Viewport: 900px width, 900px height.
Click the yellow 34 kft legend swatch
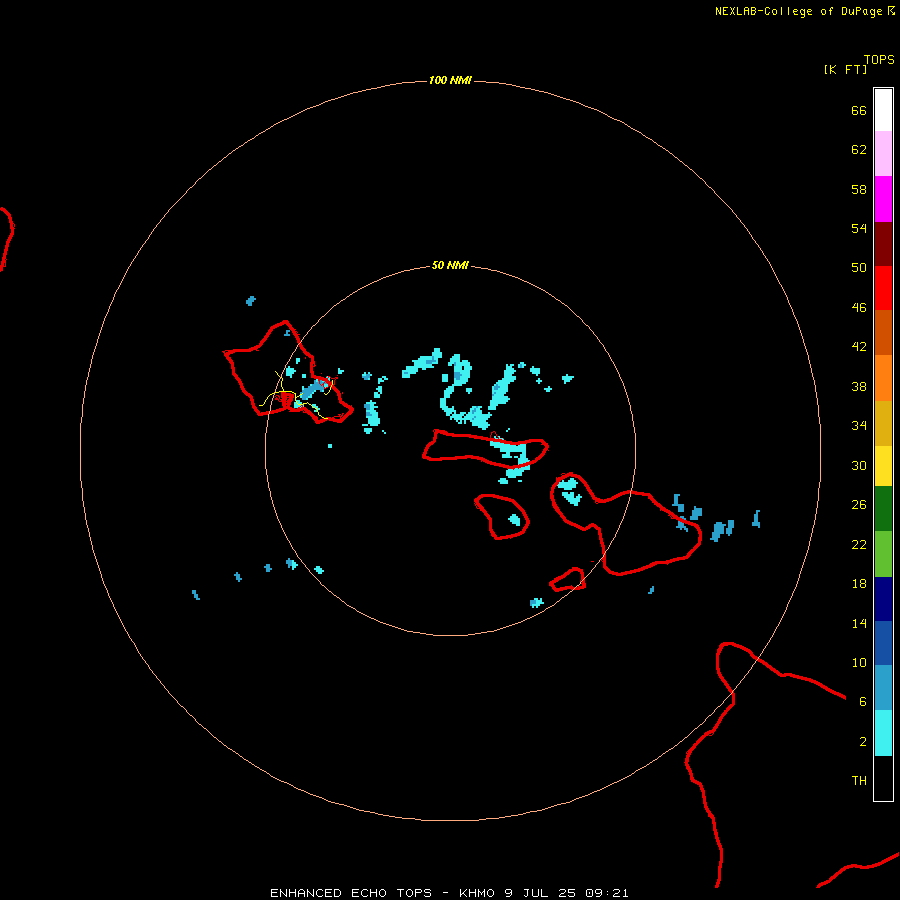(x=883, y=466)
